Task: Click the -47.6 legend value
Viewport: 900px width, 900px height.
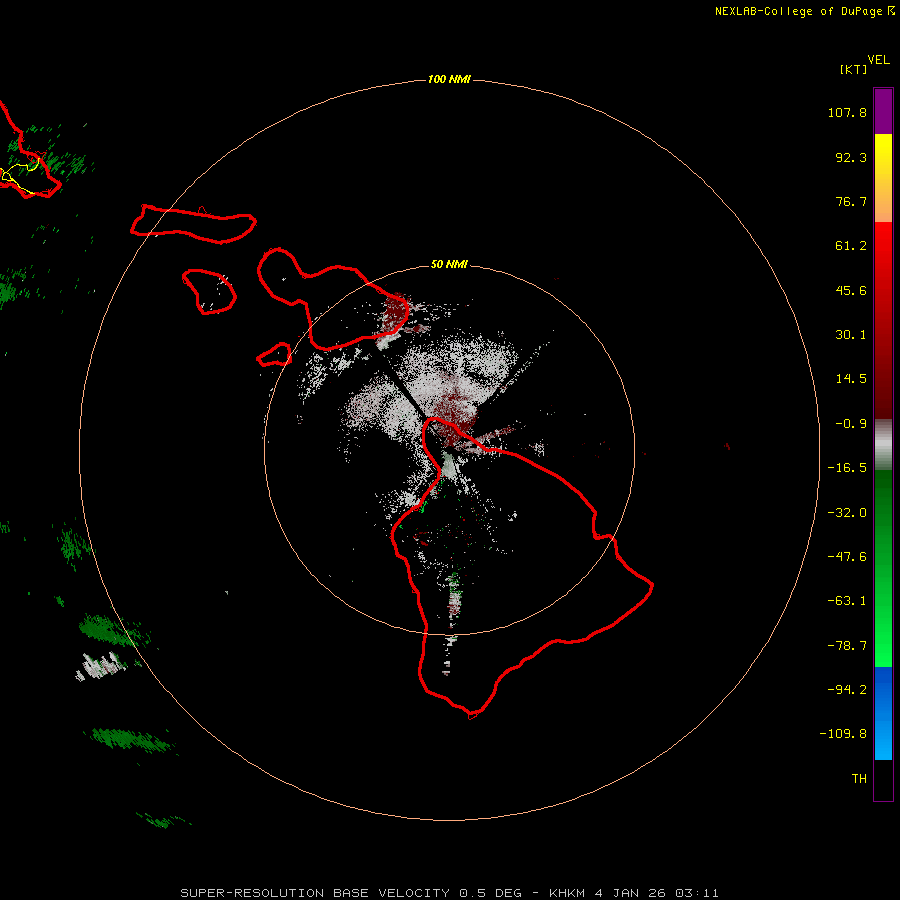Action: pos(847,557)
